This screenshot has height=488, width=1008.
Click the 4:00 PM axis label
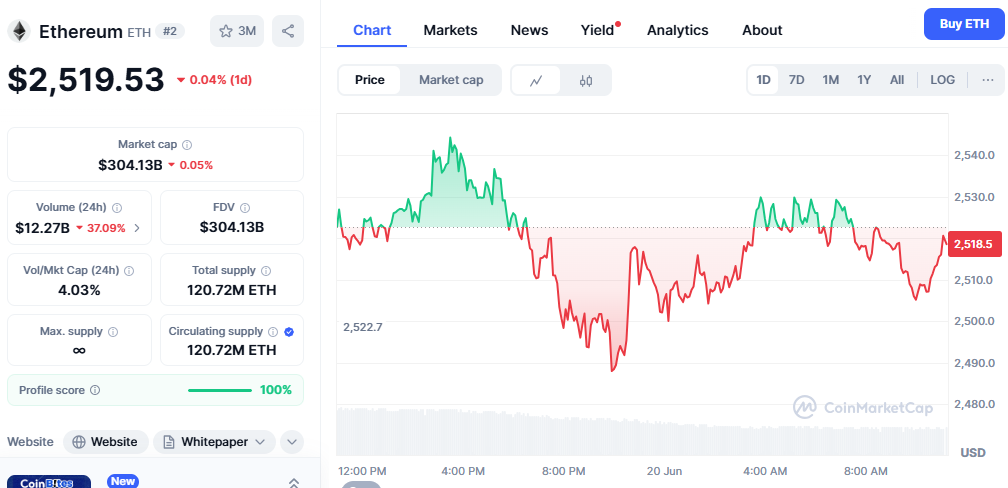coord(463,471)
